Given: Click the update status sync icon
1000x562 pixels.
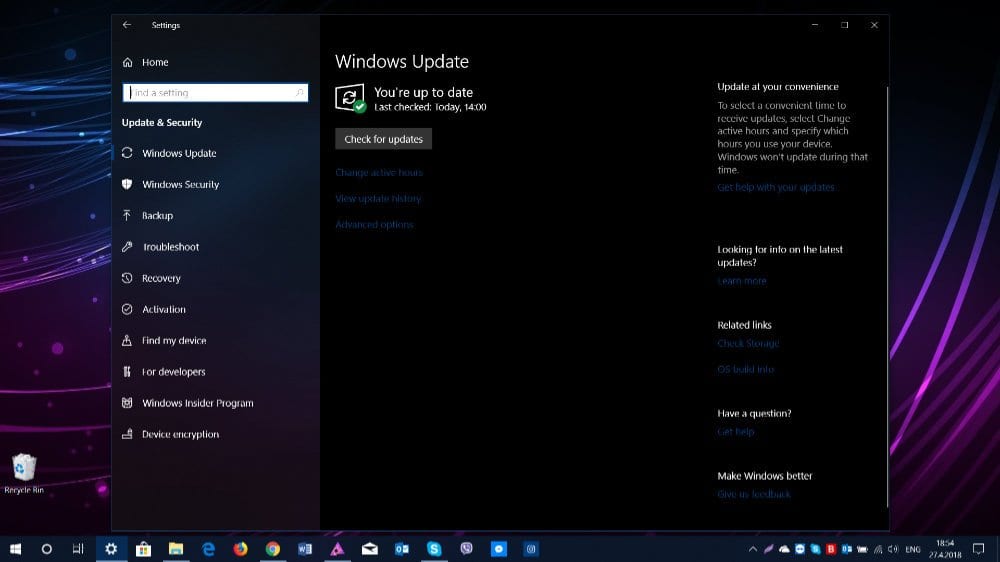Looking at the screenshot, I should 350,98.
